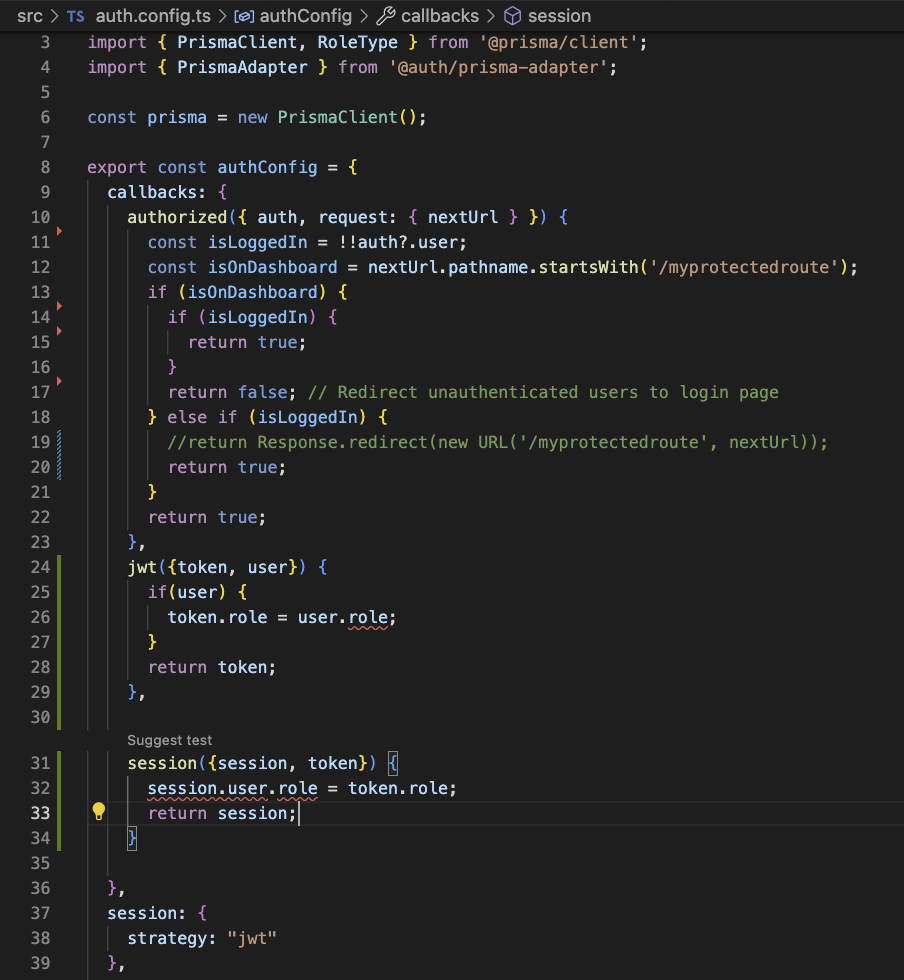
Task: Click line number 24 in the gutter
Action: click(40, 567)
